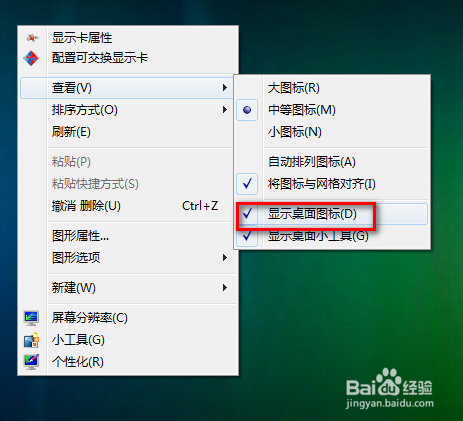Expand the 排序方式(O) submenu arrow
Image resolution: width=463 pixels, height=421 pixels.
pos(225,110)
